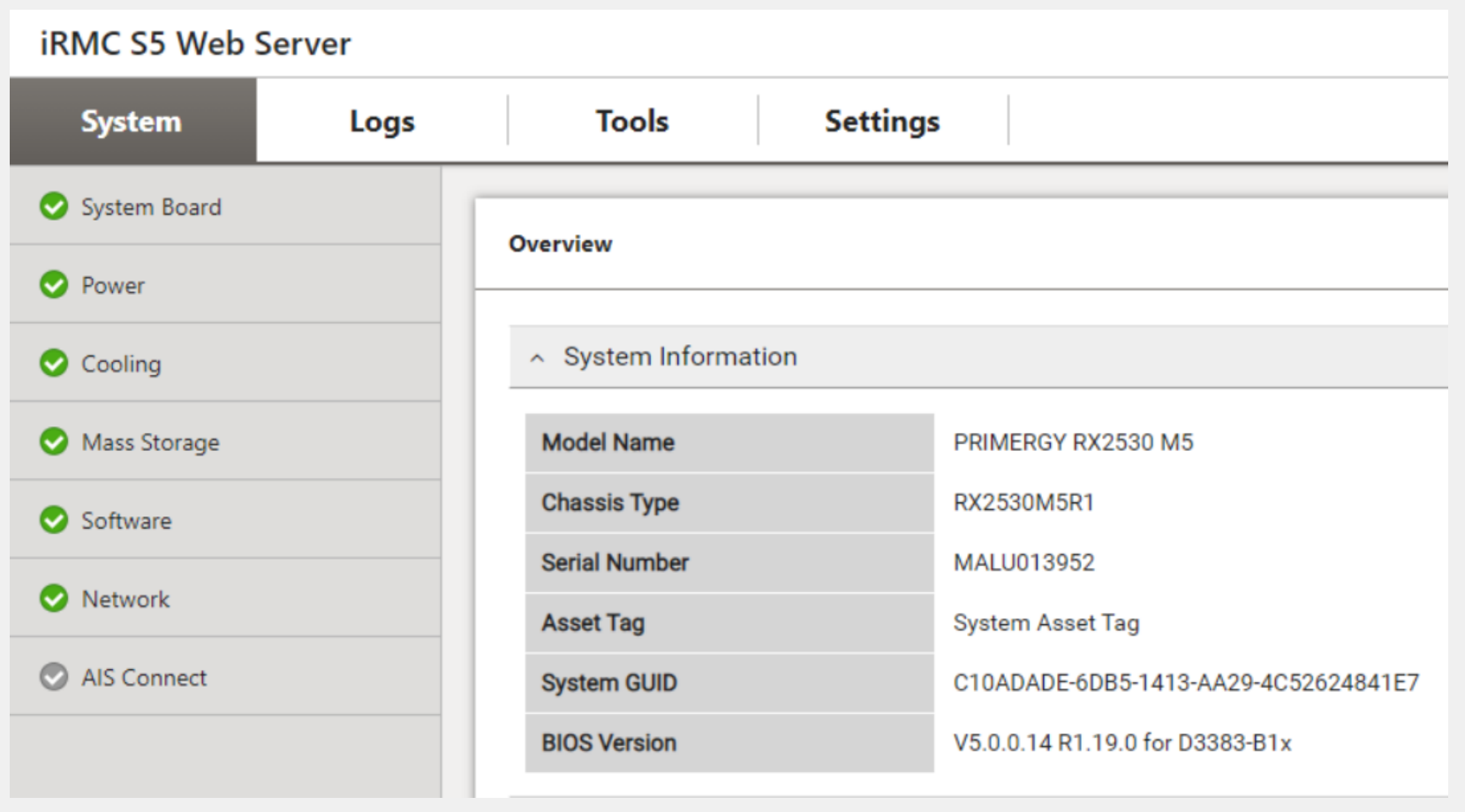1465x812 pixels.
Task: Click the BIOS Version label cell
Action: pos(729,743)
